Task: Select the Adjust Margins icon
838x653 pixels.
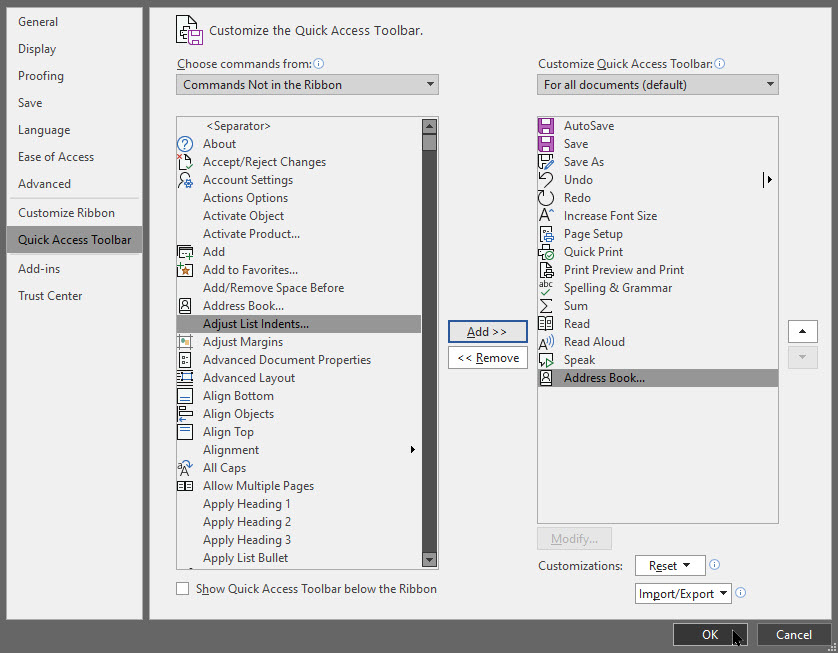Action: pyautogui.click(x=185, y=342)
